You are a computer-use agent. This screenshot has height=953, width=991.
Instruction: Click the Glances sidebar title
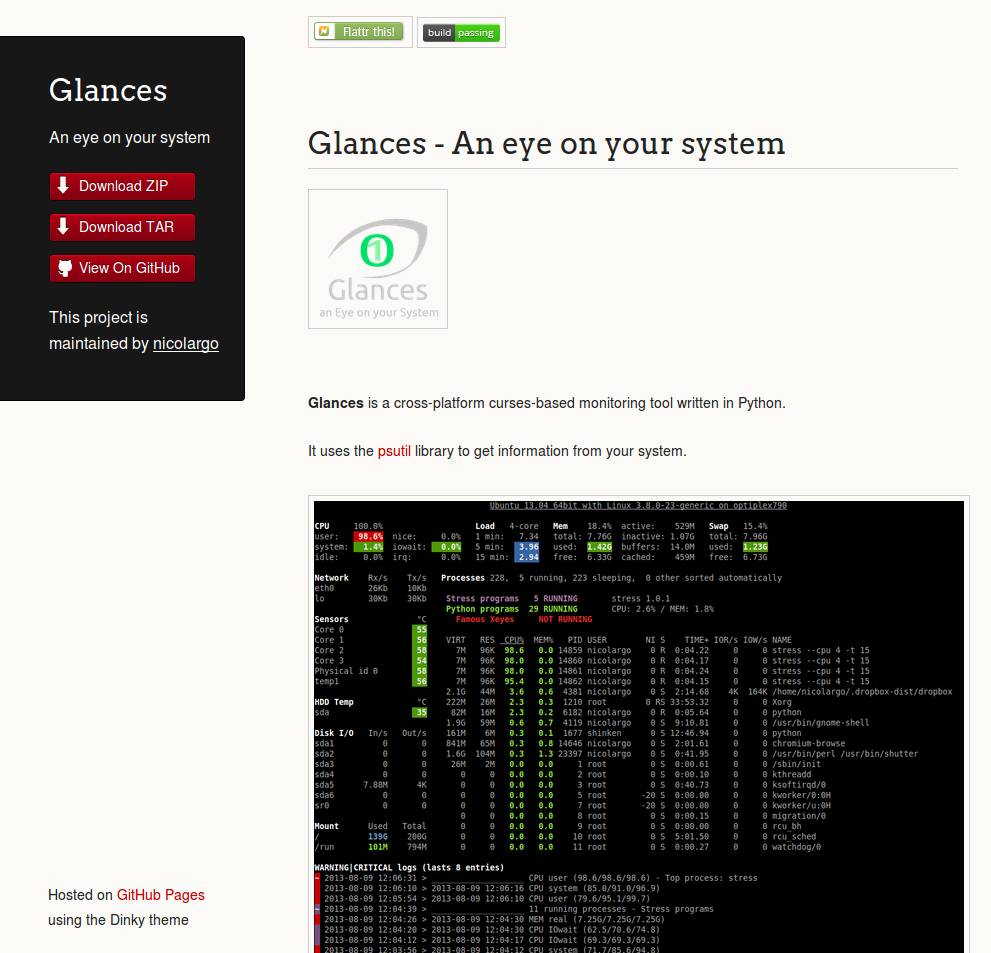108,90
